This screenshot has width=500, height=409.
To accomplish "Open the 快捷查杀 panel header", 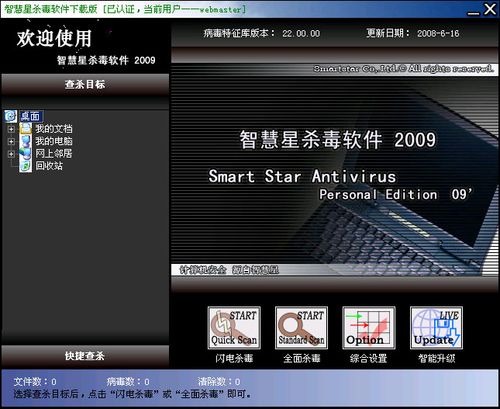I will 85,356.
